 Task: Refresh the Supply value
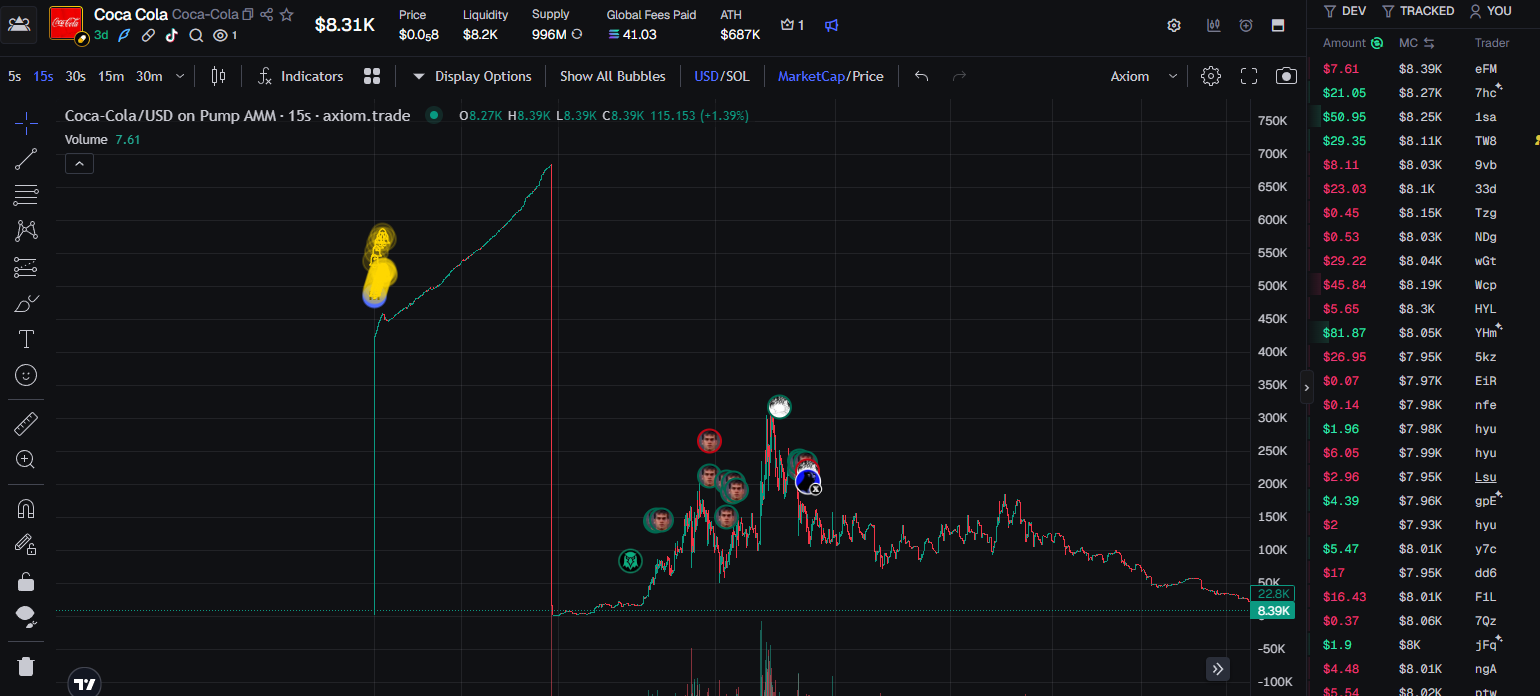coord(577,34)
